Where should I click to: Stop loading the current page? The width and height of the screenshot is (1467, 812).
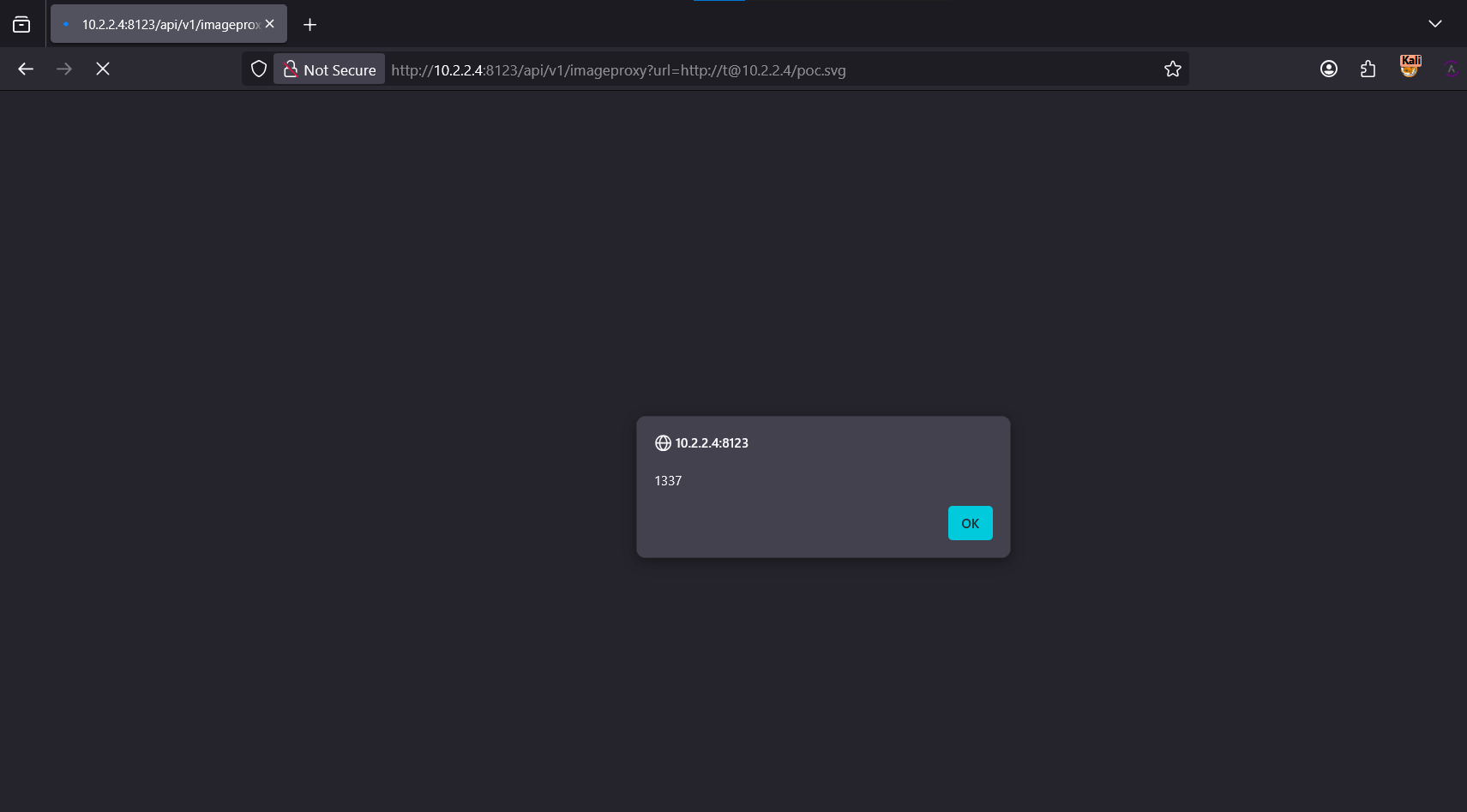click(103, 69)
